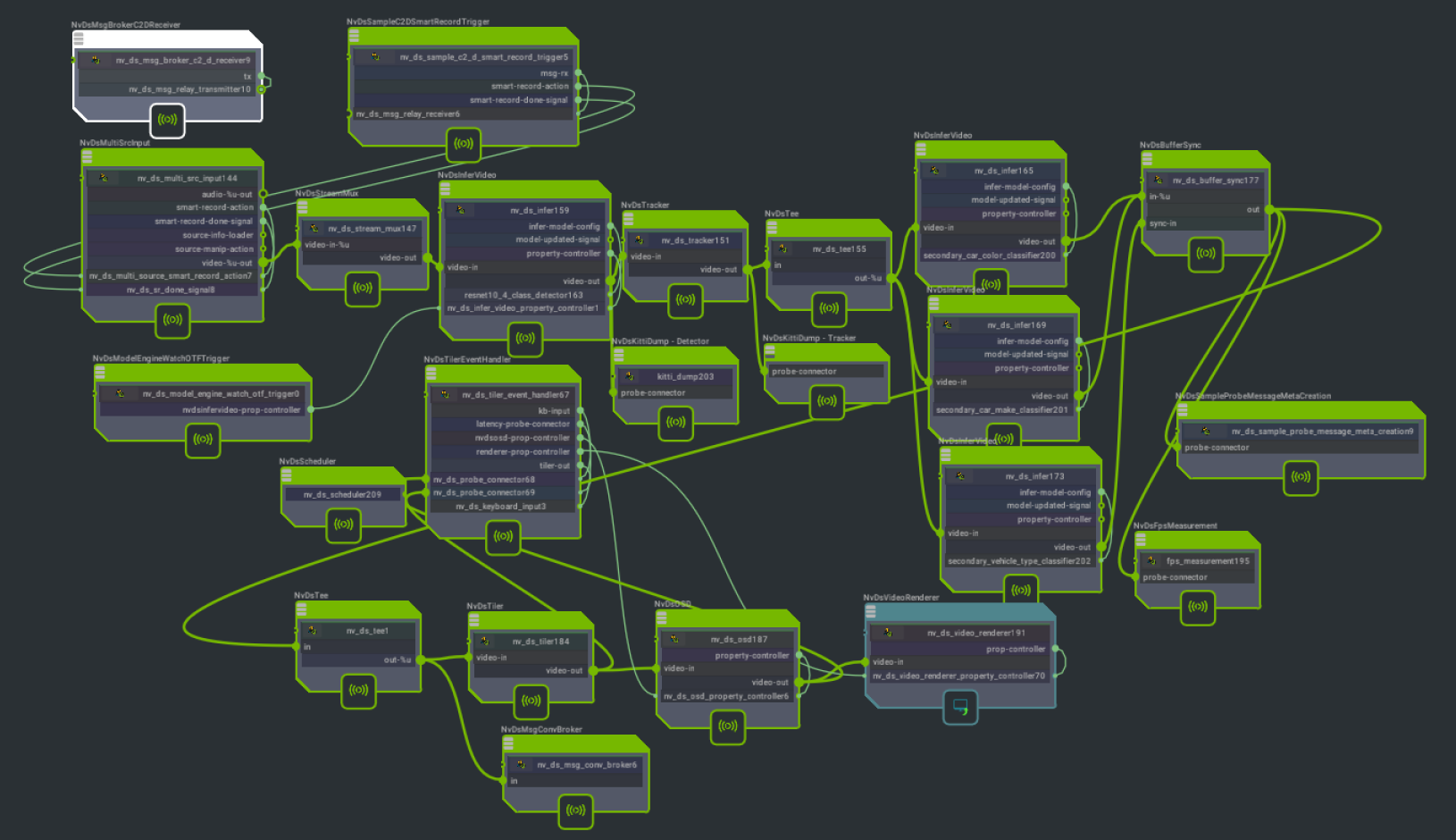1456x840 pixels.
Task: Select the resnet10_4_class_detector163 entry
Action: (x=523, y=295)
